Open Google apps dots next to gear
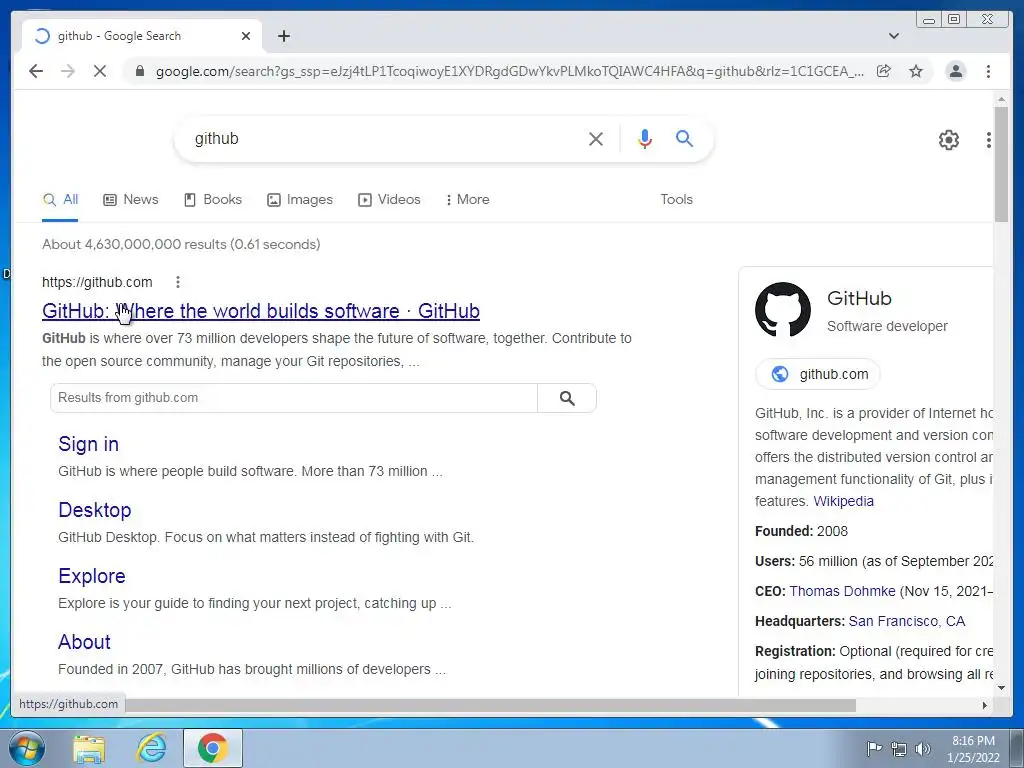1024x768 pixels. click(989, 139)
